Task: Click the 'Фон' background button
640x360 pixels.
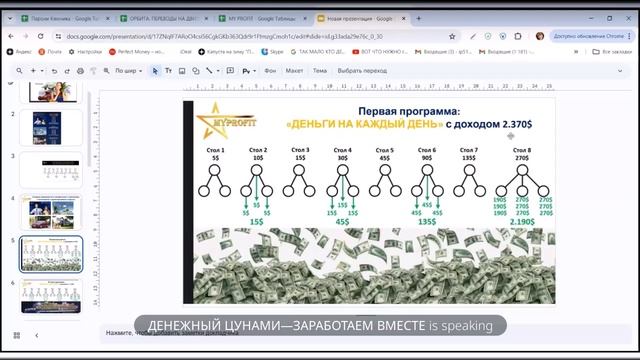Action: tap(270, 71)
